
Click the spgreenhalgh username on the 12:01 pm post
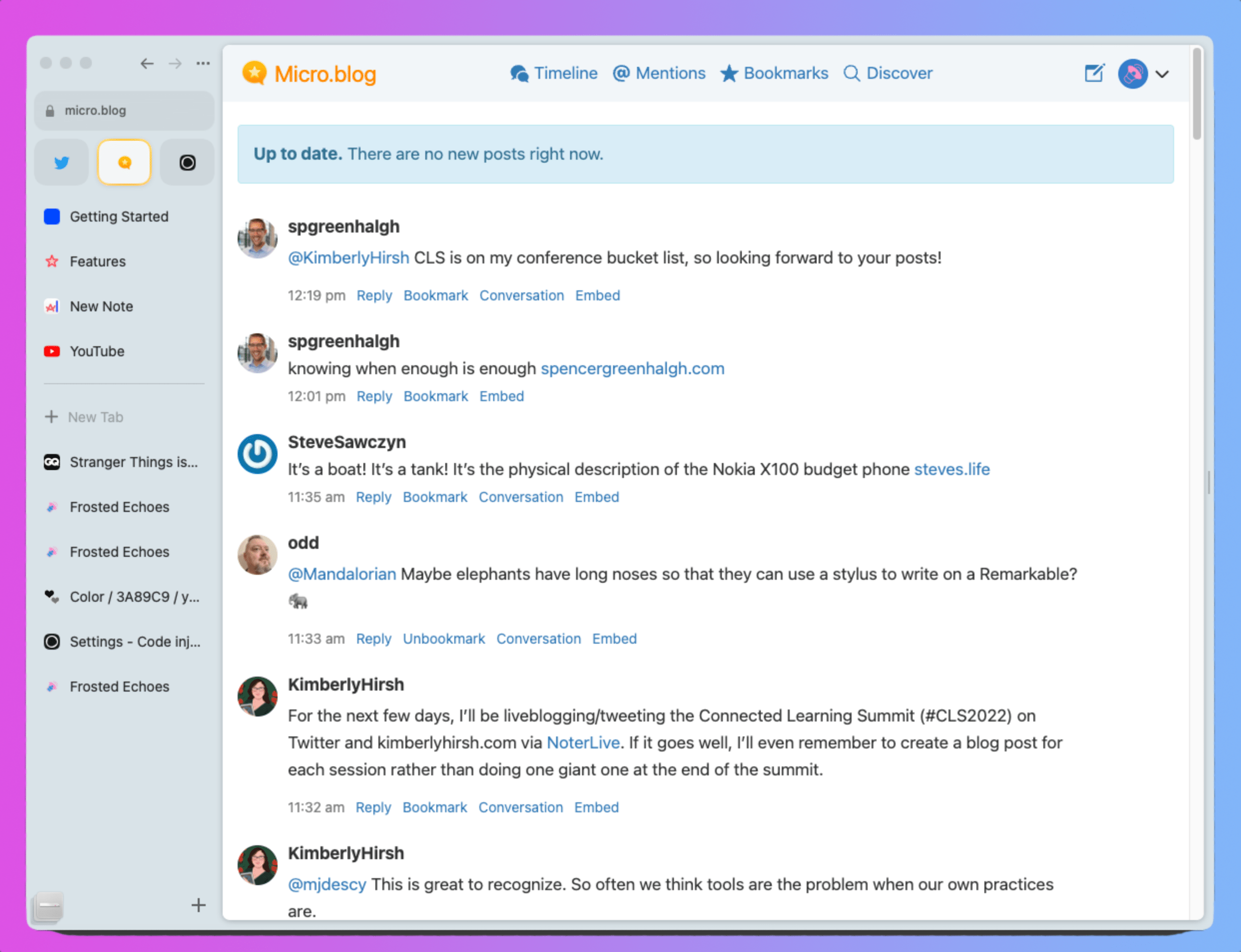click(343, 341)
